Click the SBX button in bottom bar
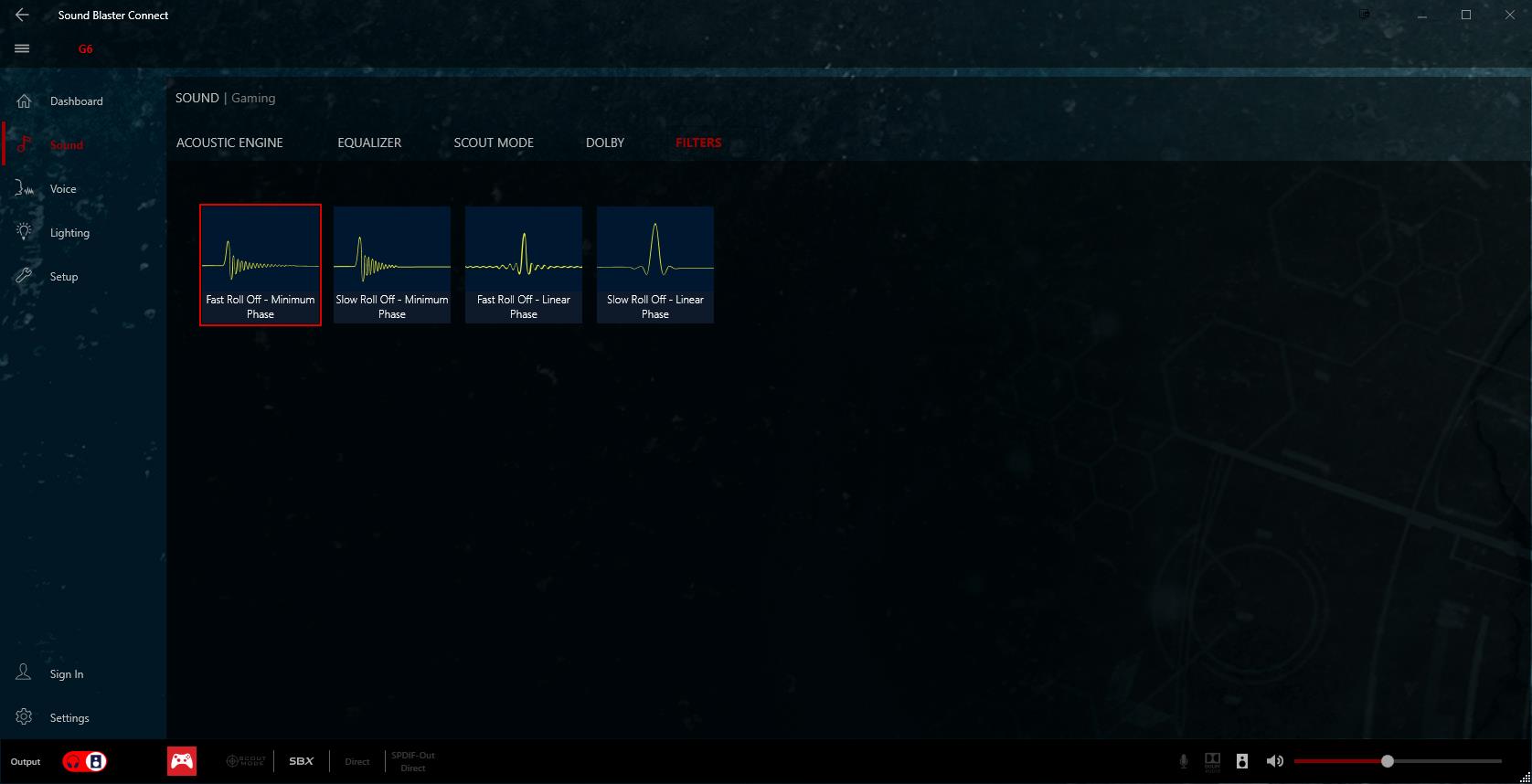 302,761
